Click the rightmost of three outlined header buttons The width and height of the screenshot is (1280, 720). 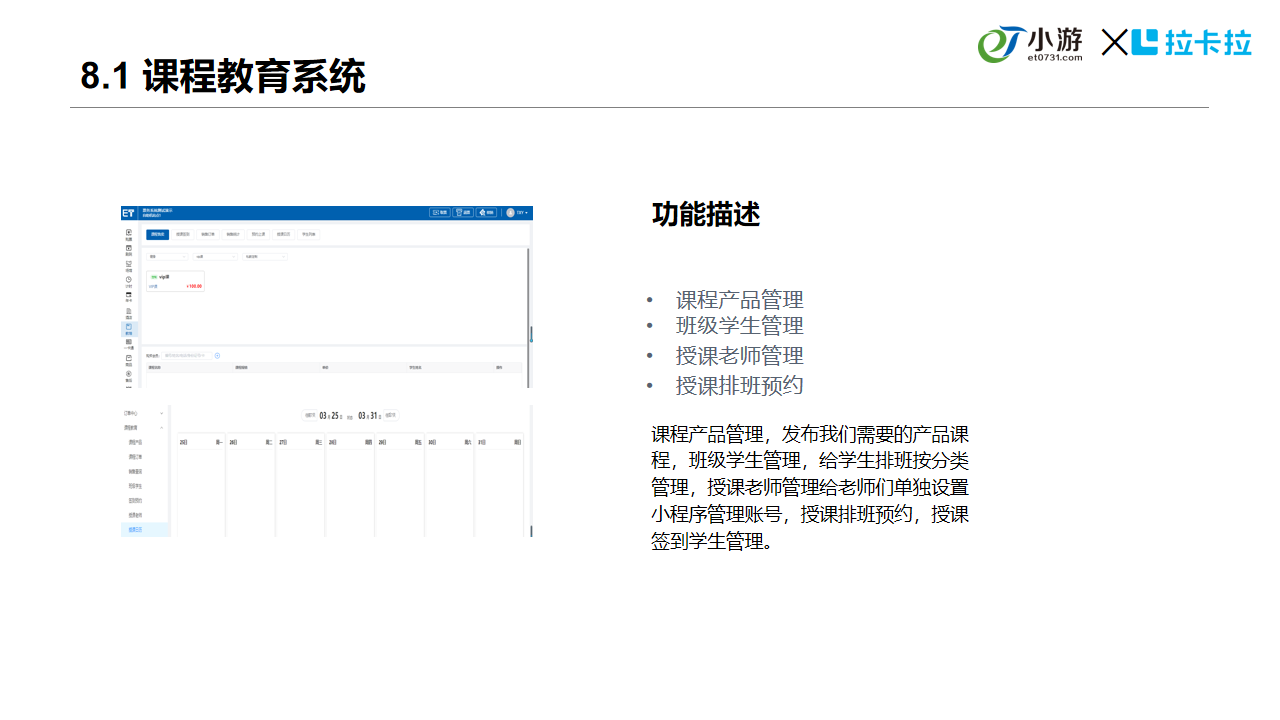[x=486, y=212]
